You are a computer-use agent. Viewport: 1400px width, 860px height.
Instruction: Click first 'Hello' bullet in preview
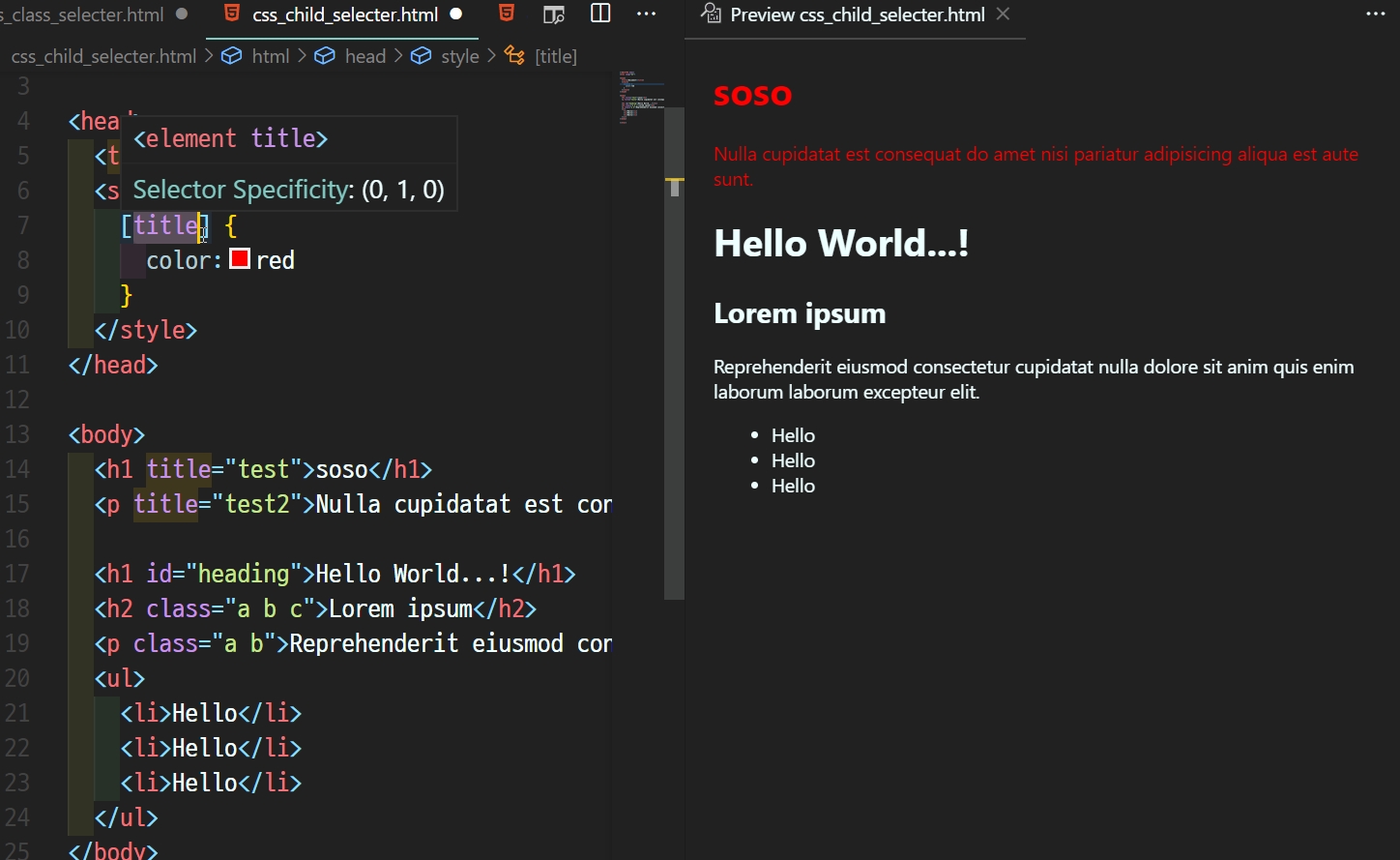point(793,435)
